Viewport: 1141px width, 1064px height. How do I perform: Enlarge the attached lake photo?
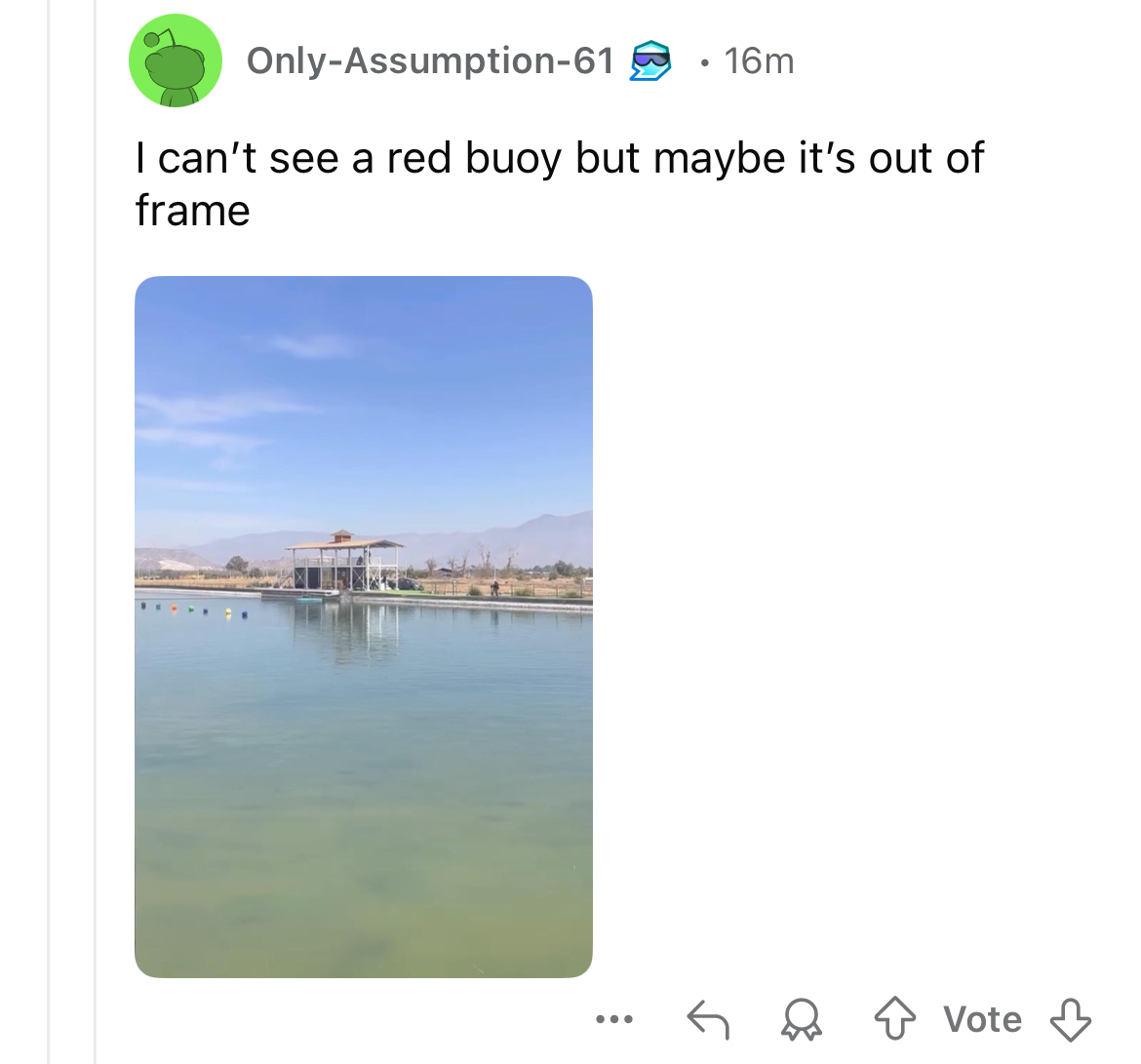tap(363, 627)
